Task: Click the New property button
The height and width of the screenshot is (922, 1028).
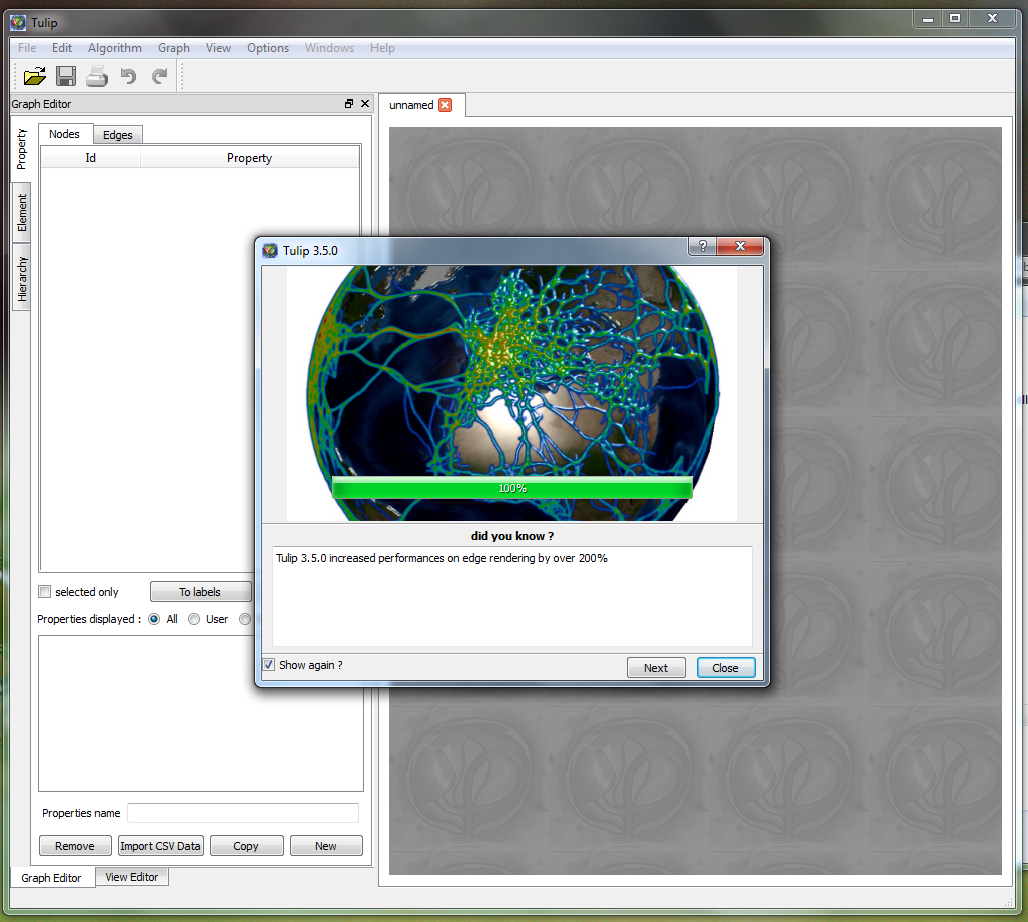Action: (x=326, y=846)
